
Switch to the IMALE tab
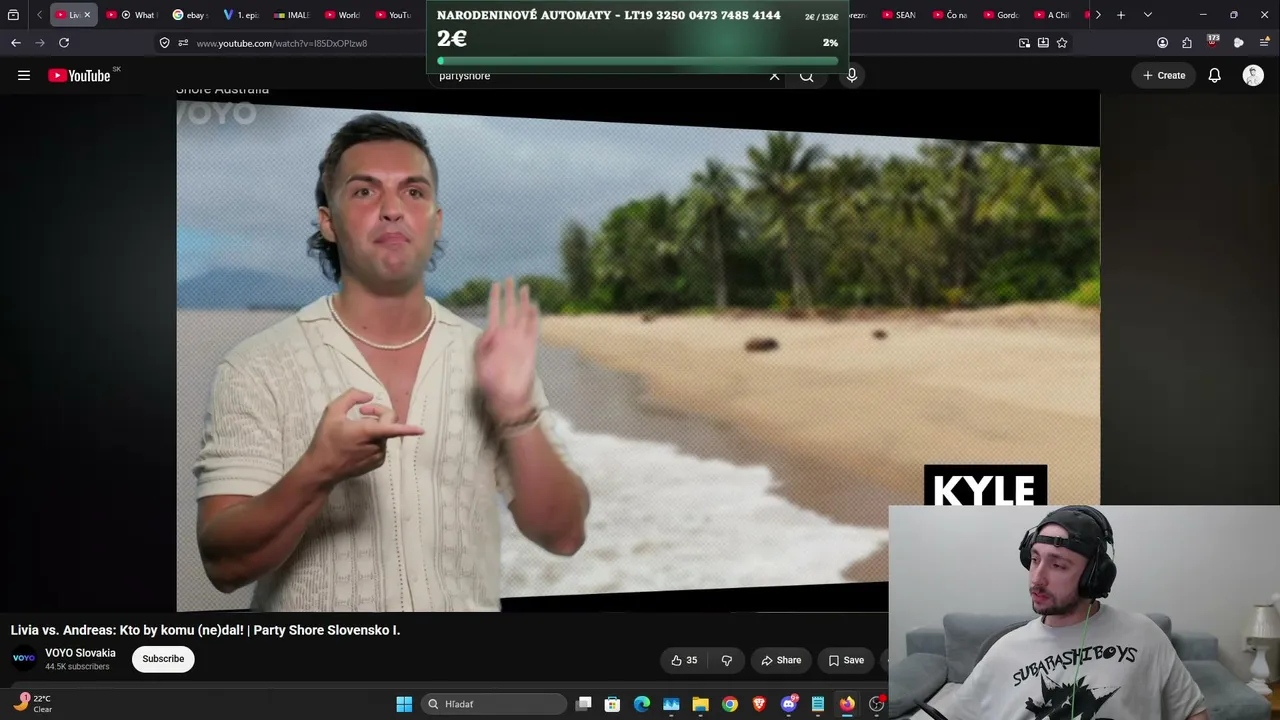[291, 15]
